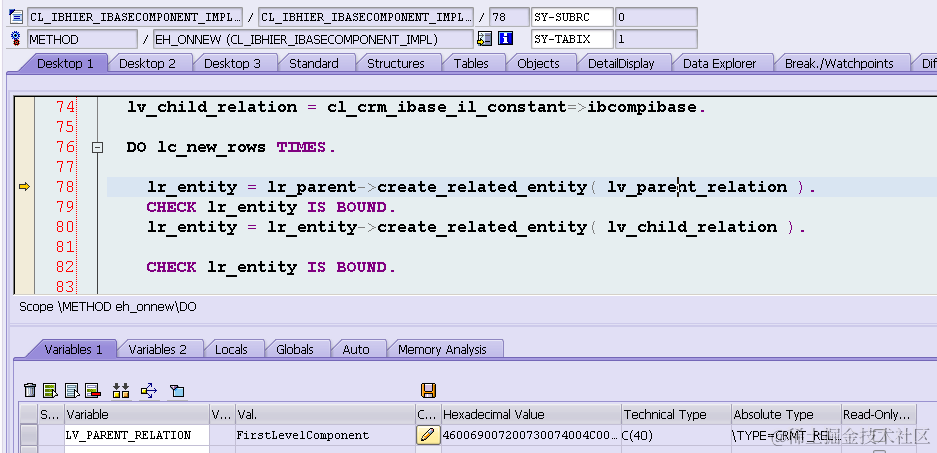Click the SY-TABIX value field showing 1
937x453 pixels.
(x=656, y=39)
